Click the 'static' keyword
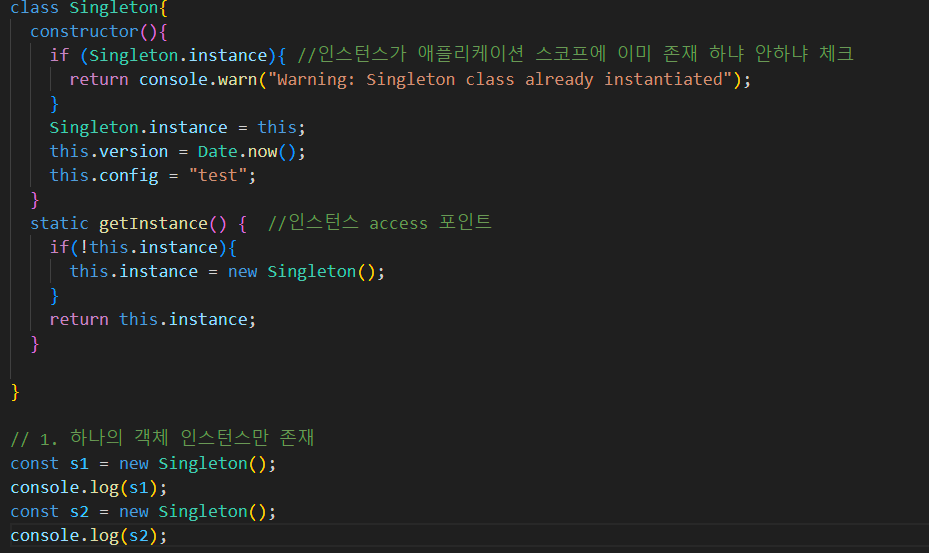The image size is (929, 553). 59,223
